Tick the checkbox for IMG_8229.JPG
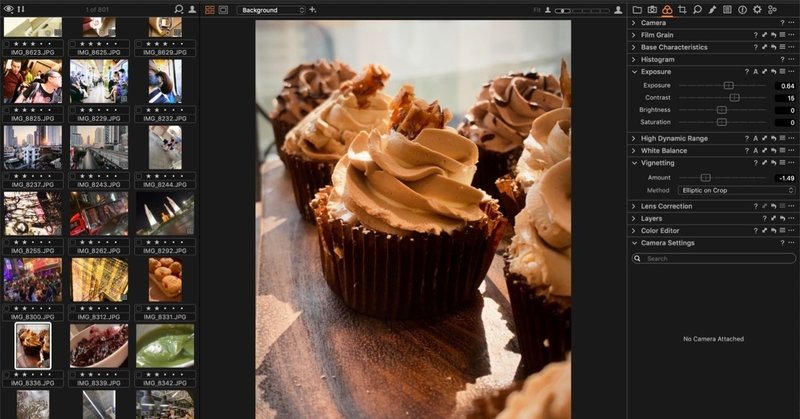Screen dimensions: 800x419 tap(73, 110)
